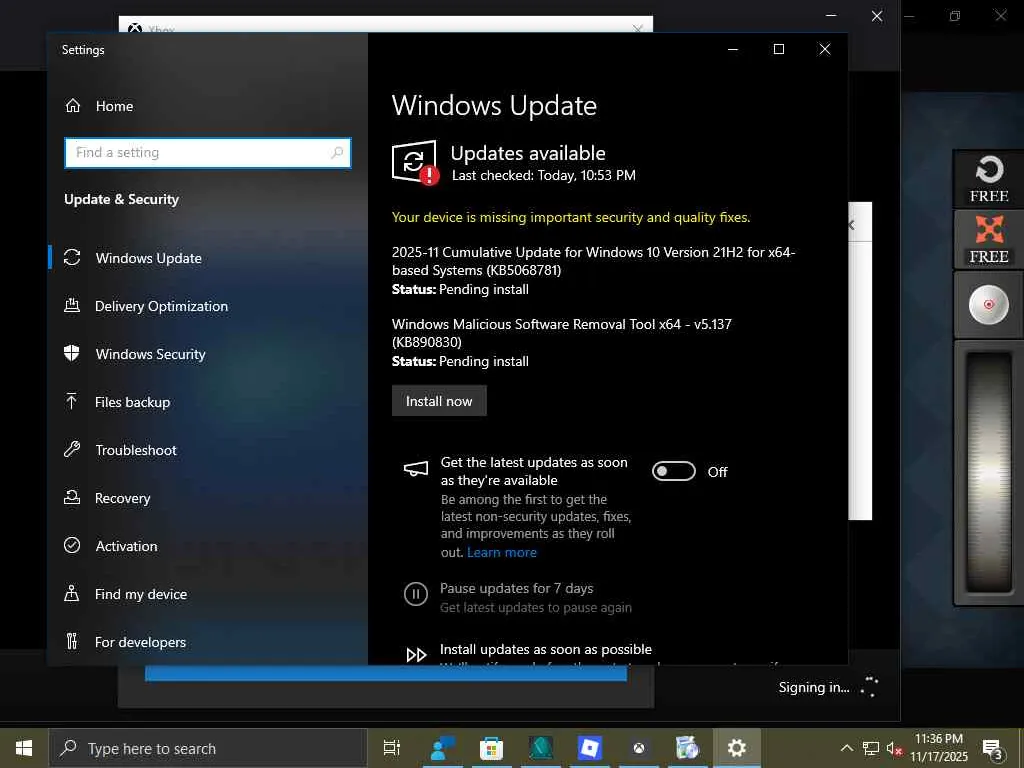The image size is (1024, 768).
Task: Click the Settings gear taskbar icon
Action: point(737,748)
